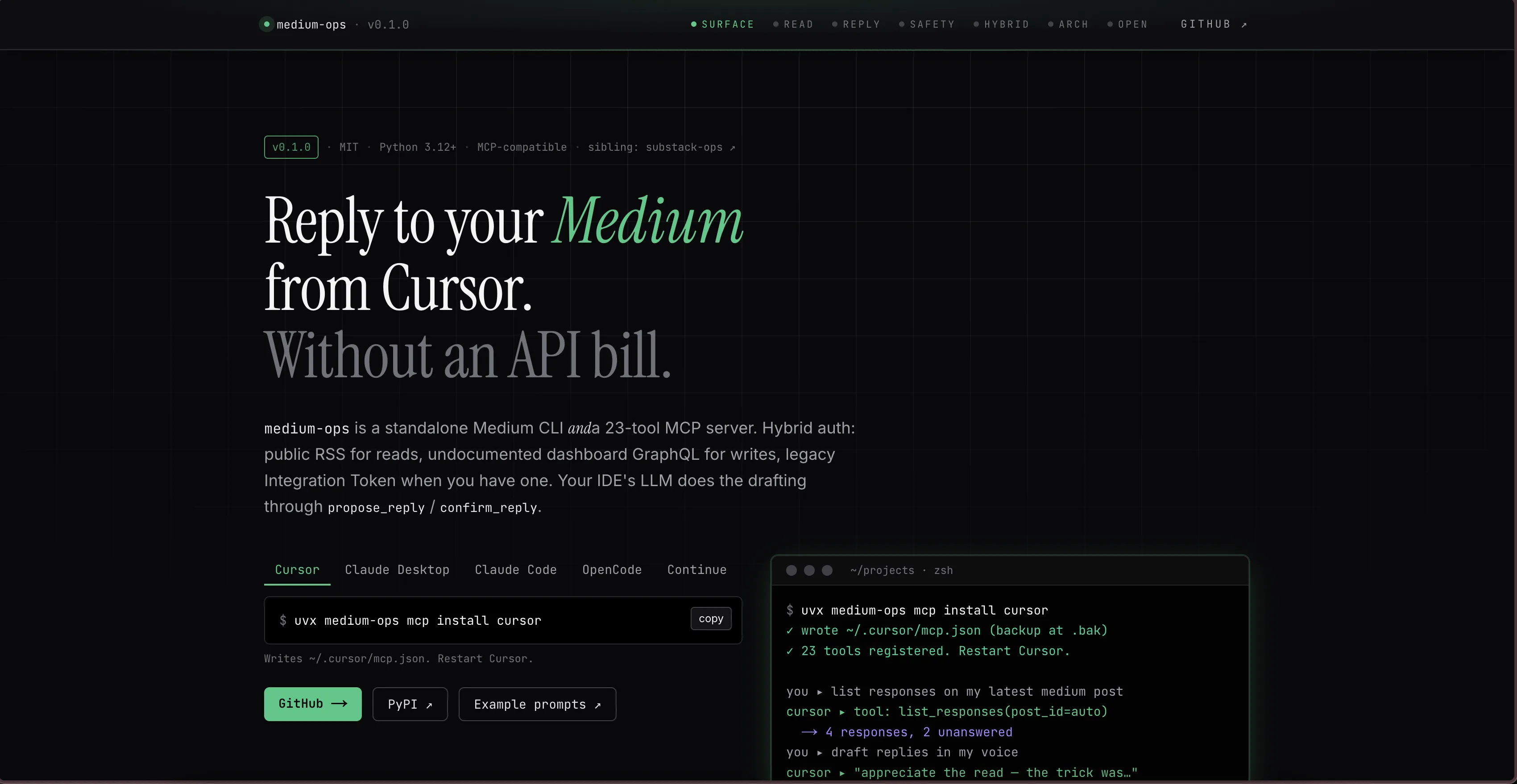Switch to the Claude Desktop tab
This screenshot has height=784, width=1517.
tap(397, 570)
